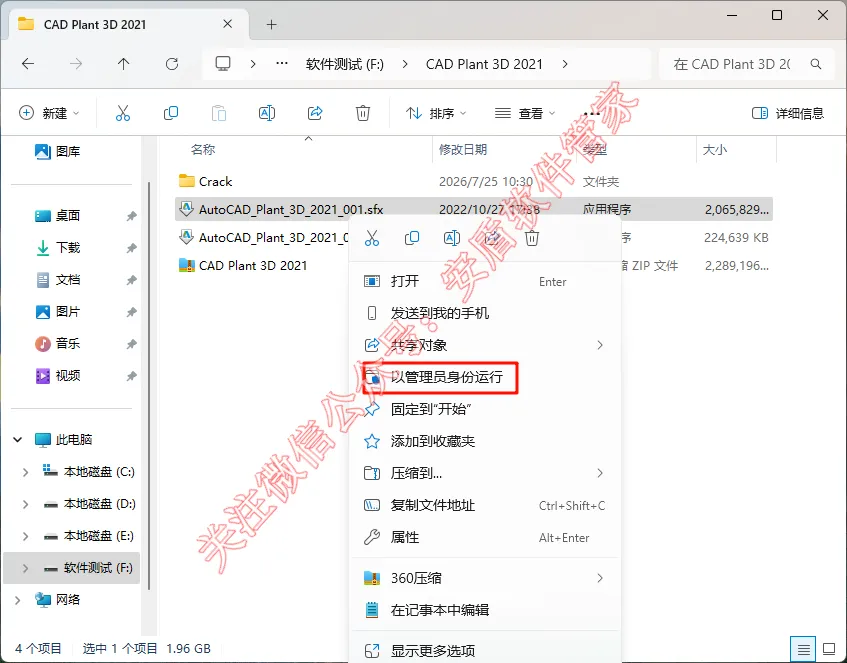Sort by the 大小 column header

(715, 149)
